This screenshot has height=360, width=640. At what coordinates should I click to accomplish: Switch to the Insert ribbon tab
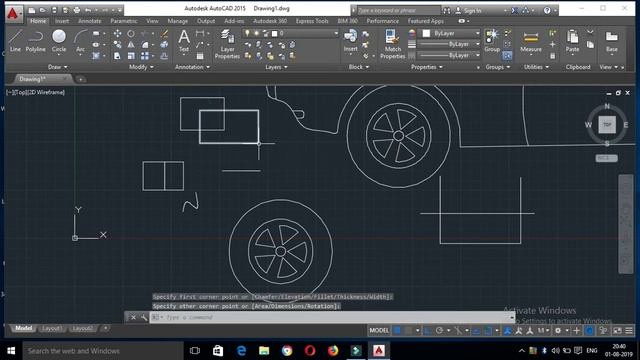pos(62,21)
